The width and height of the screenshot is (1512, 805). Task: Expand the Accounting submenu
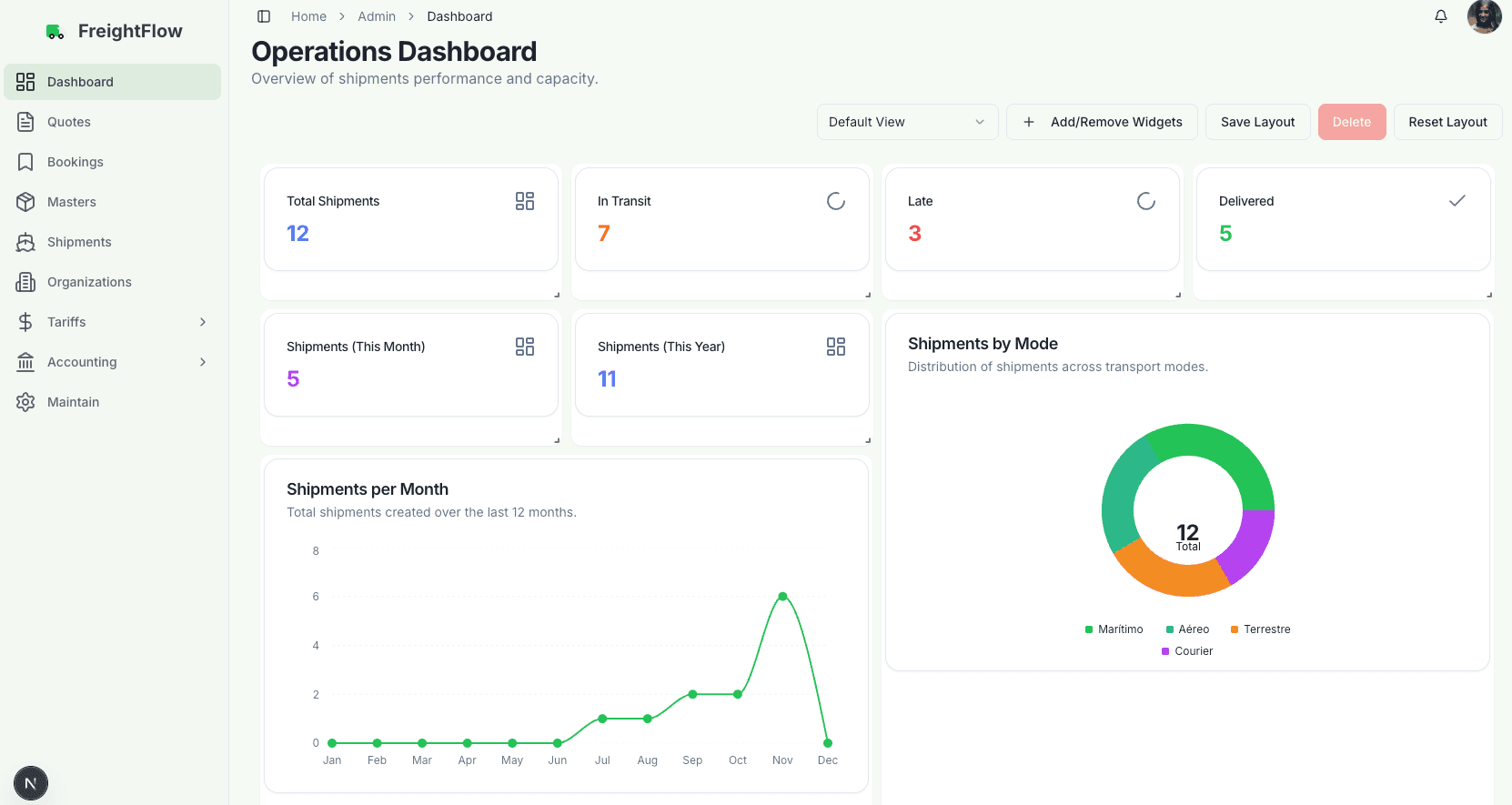coord(203,362)
